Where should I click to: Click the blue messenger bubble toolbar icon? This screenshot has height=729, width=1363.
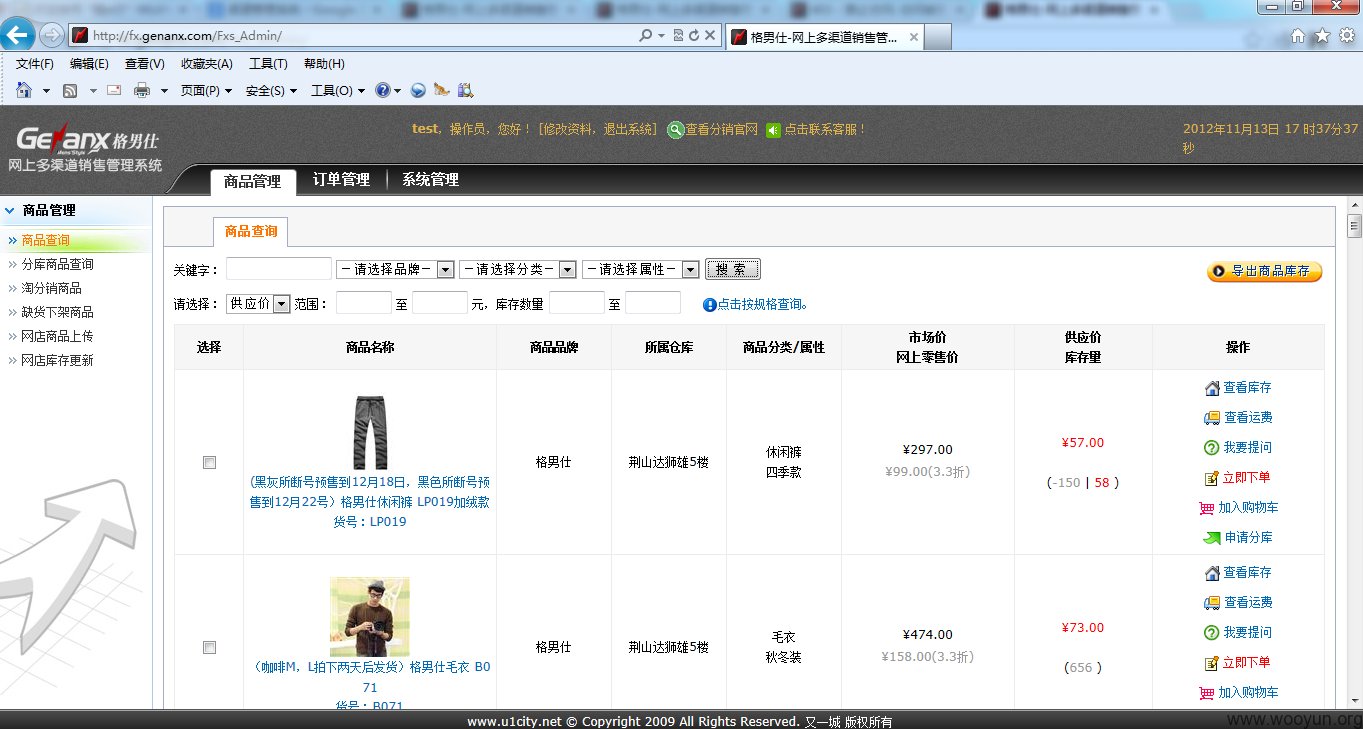(418, 90)
